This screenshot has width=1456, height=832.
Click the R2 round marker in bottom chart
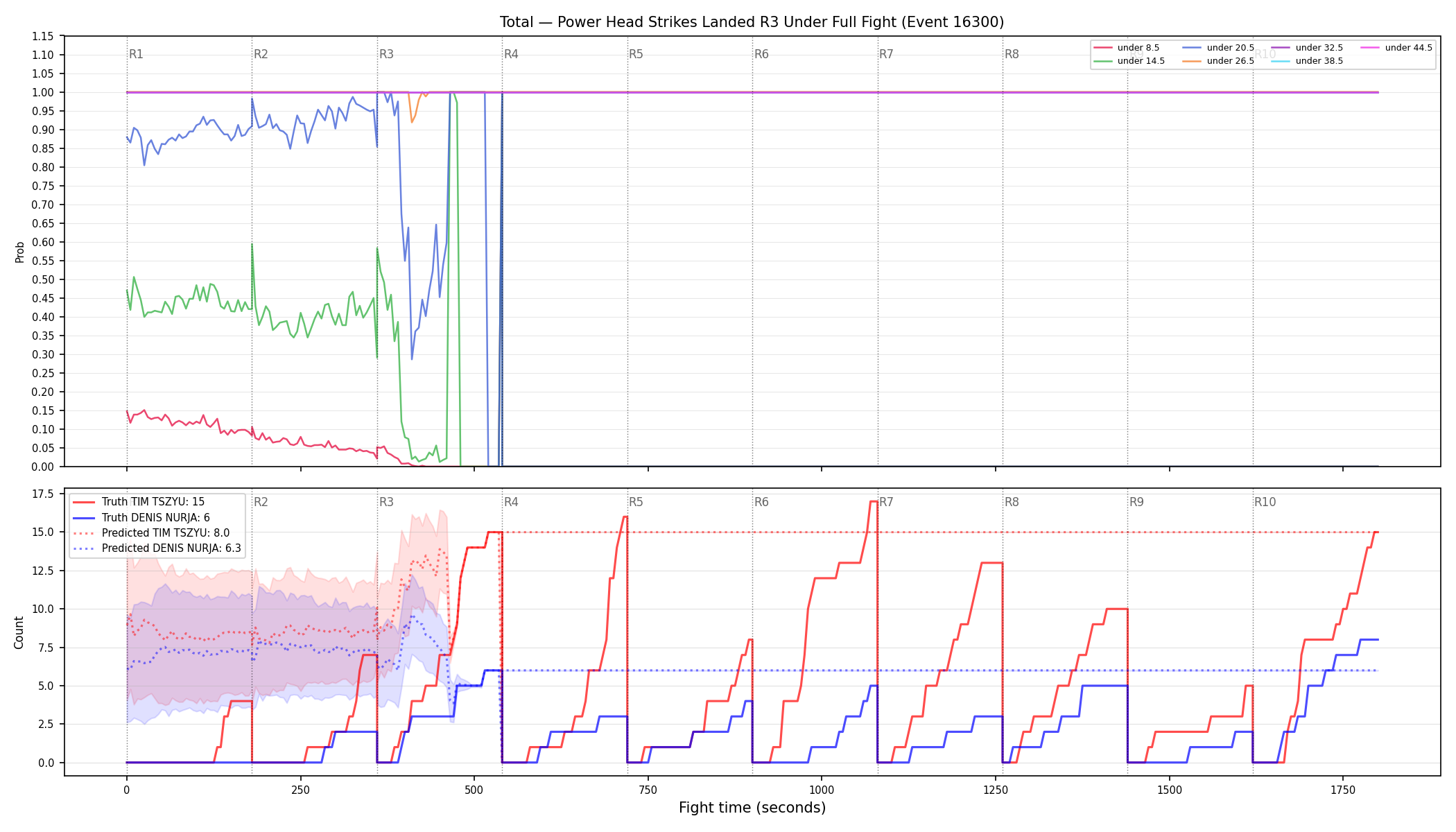[261, 502]
